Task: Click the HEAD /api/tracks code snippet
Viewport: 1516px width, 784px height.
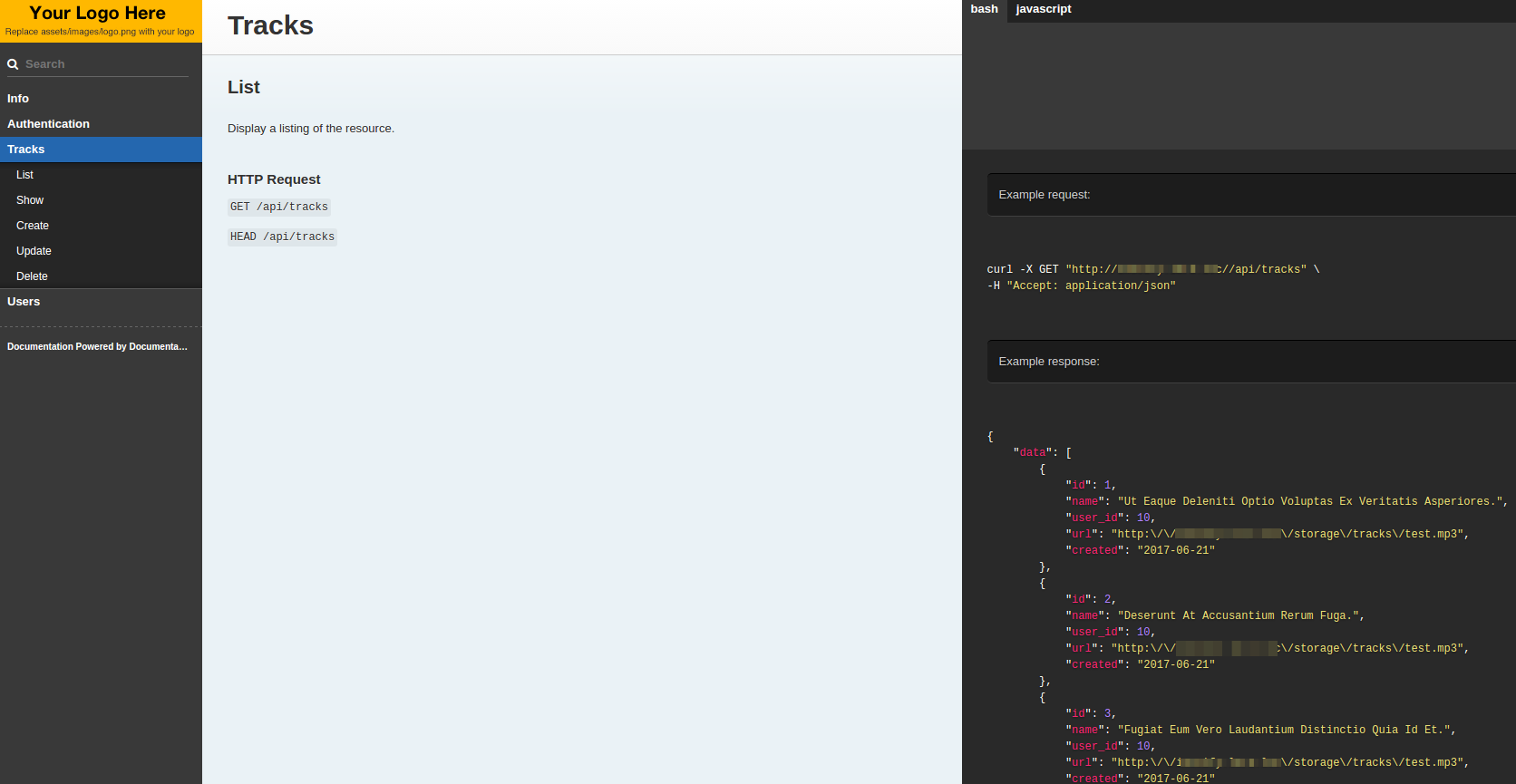Action: tap(282, 237)
